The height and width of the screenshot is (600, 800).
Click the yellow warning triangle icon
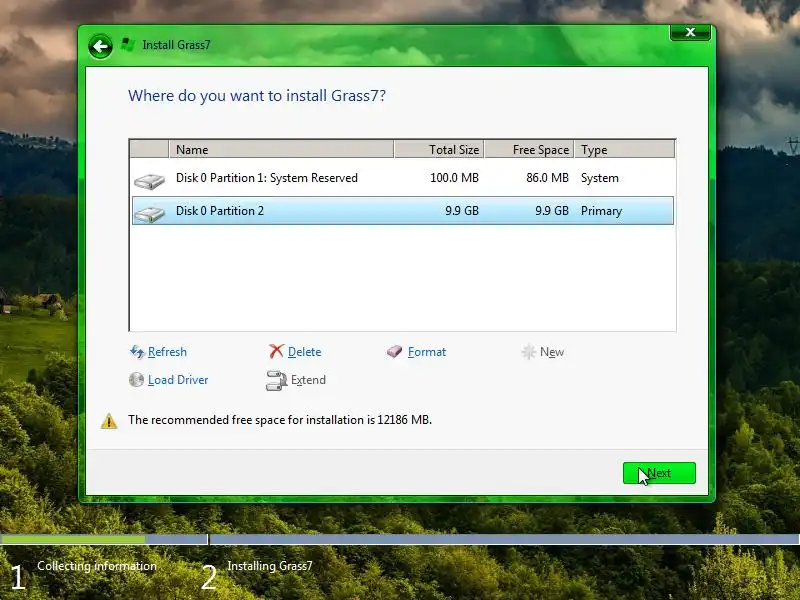109,421
